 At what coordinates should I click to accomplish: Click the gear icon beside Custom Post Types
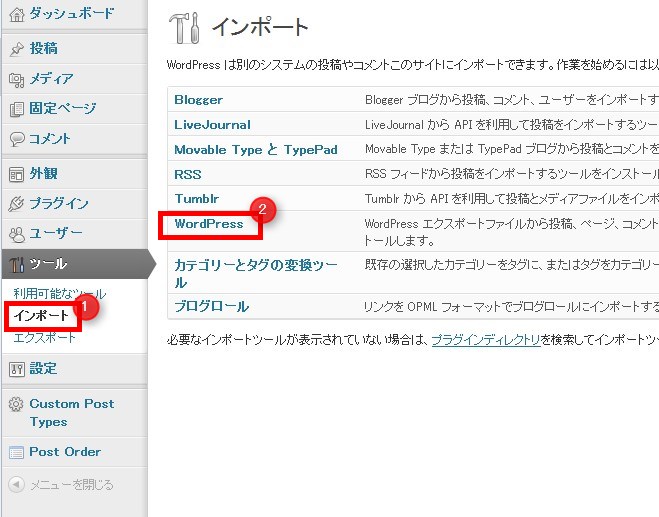point(16,404)
